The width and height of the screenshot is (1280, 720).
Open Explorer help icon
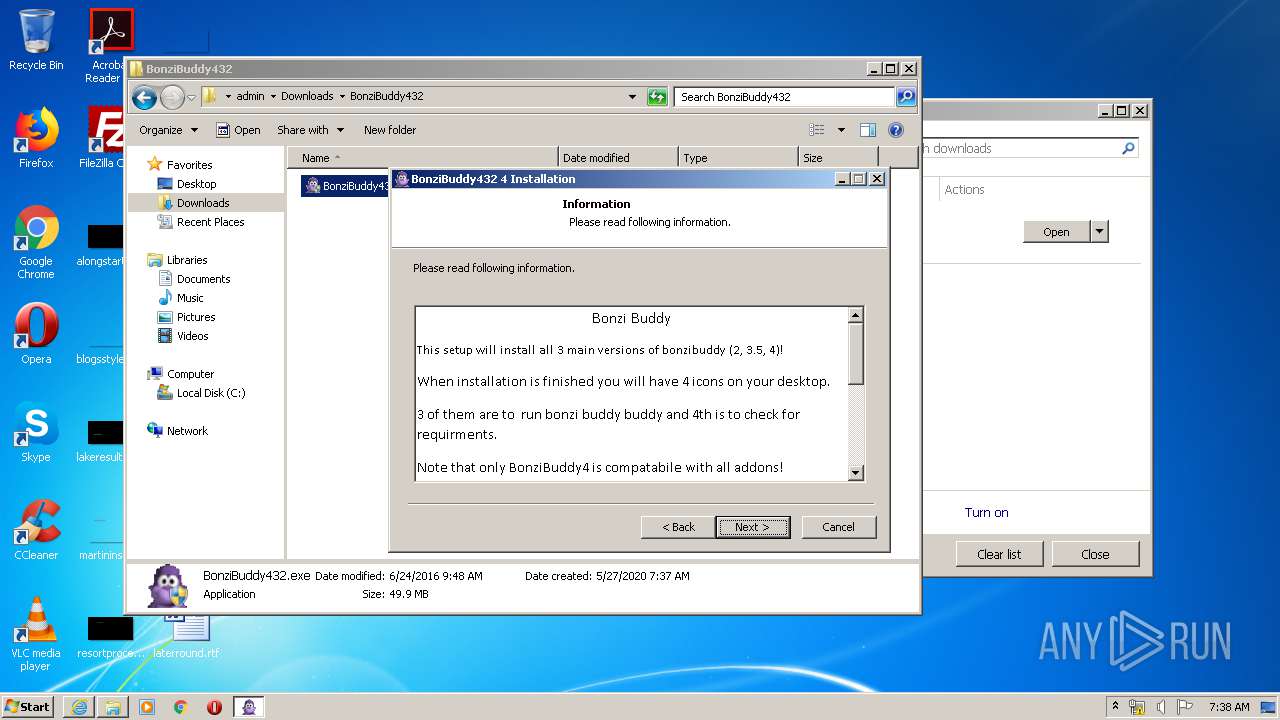coord(896,130)
